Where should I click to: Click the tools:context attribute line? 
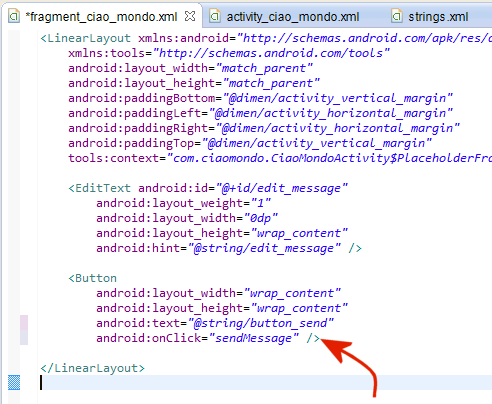(280, 158)
